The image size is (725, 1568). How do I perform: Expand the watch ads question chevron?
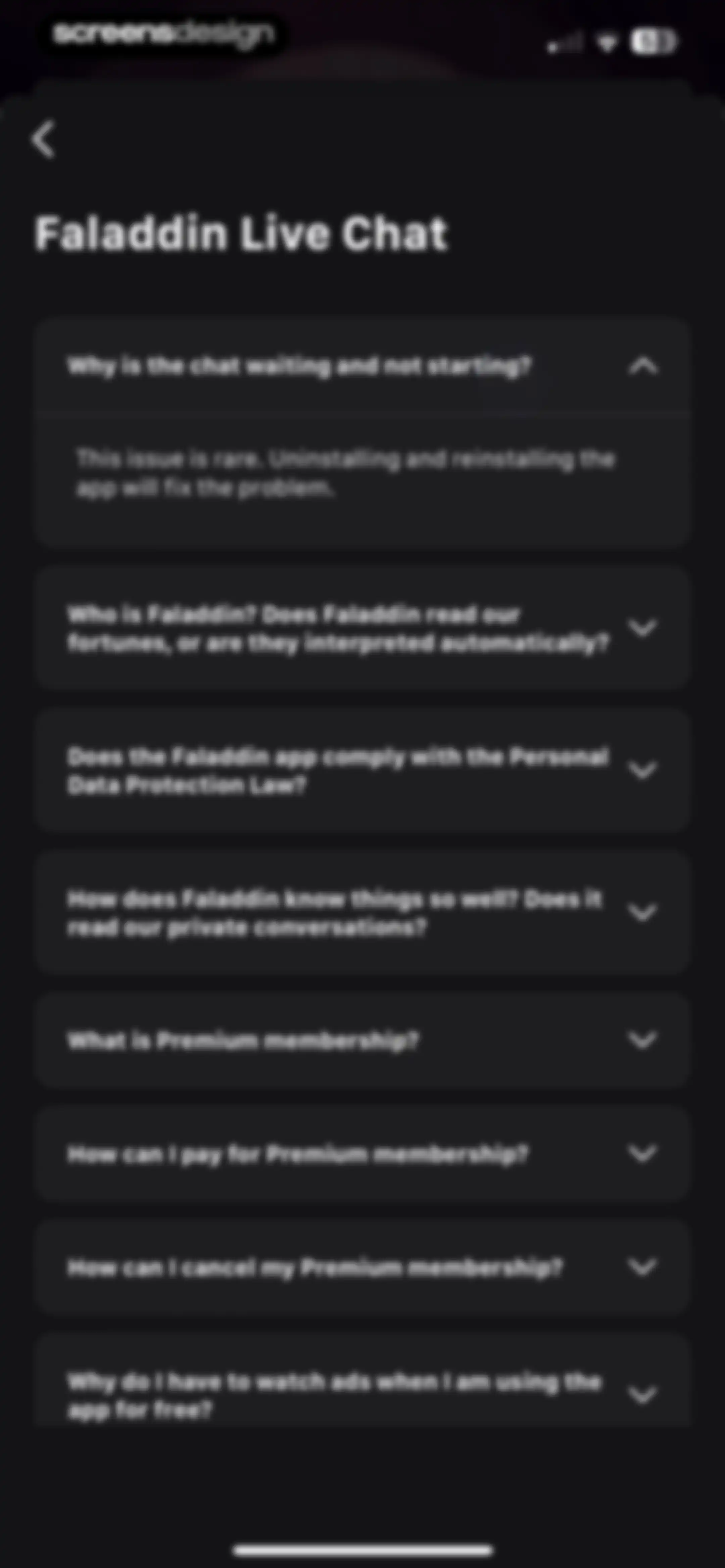point(643,1394)
